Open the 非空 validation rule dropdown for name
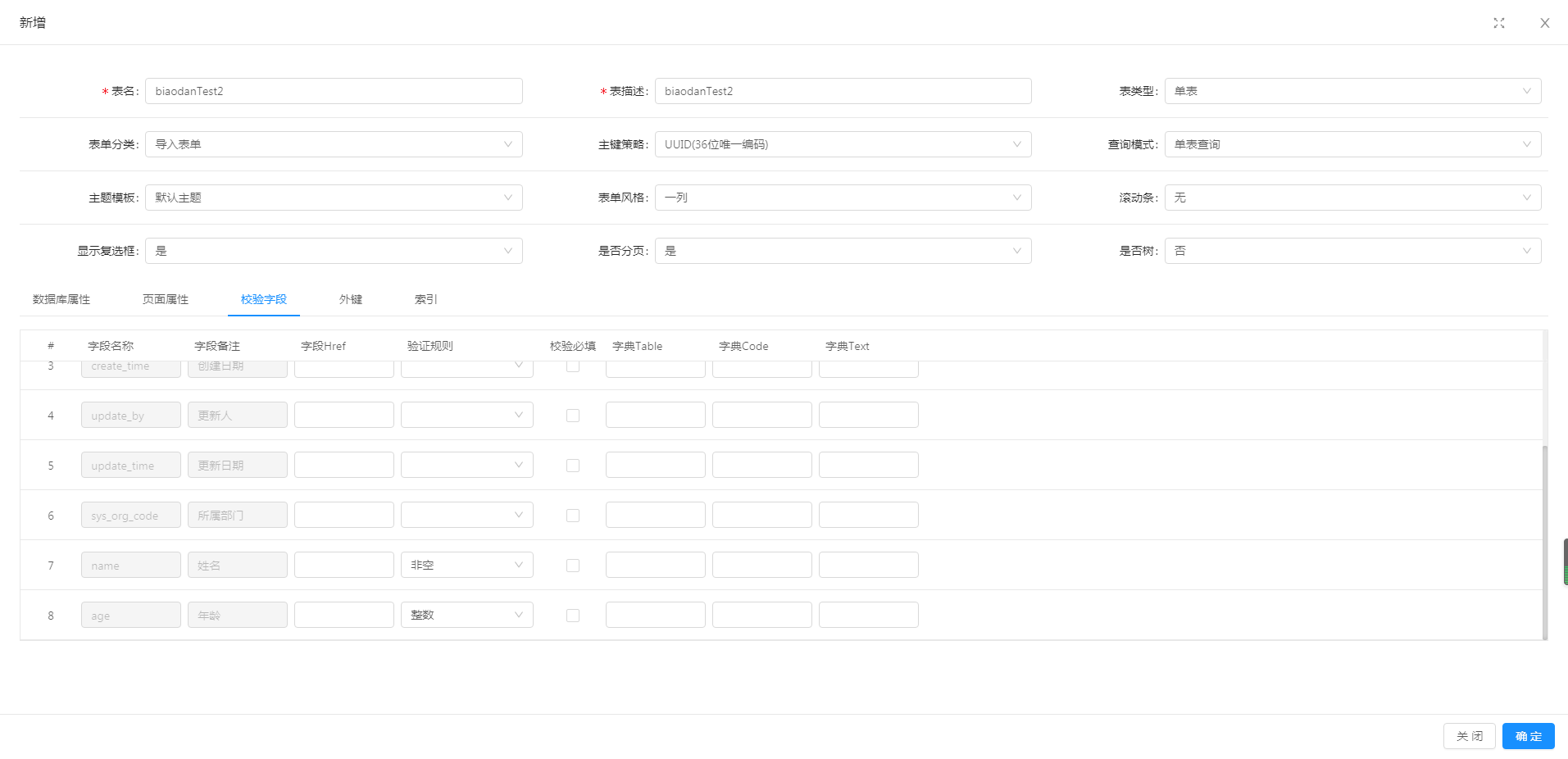This screenshot has height=759, width=1568. [466, 565]
